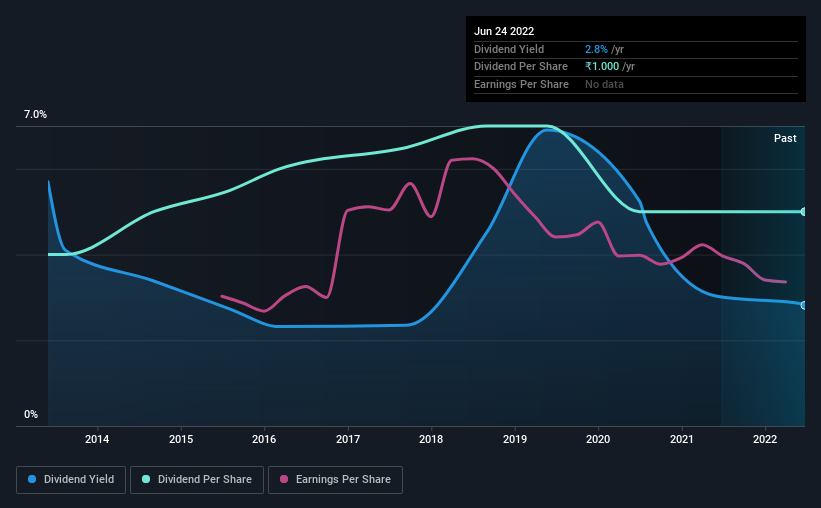Click the 2017 x-axis label
The image size is (821, 508).
coord(348,439)
